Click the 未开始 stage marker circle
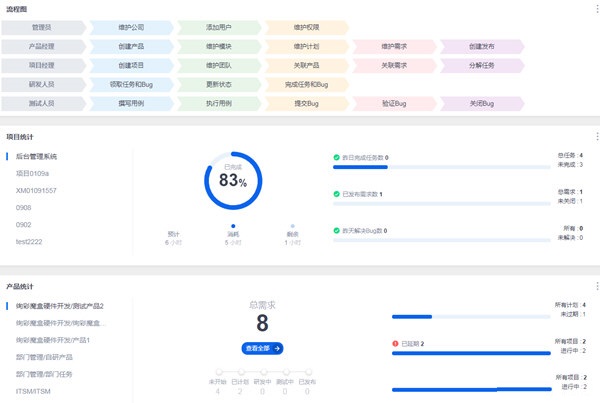 point(219,372)
